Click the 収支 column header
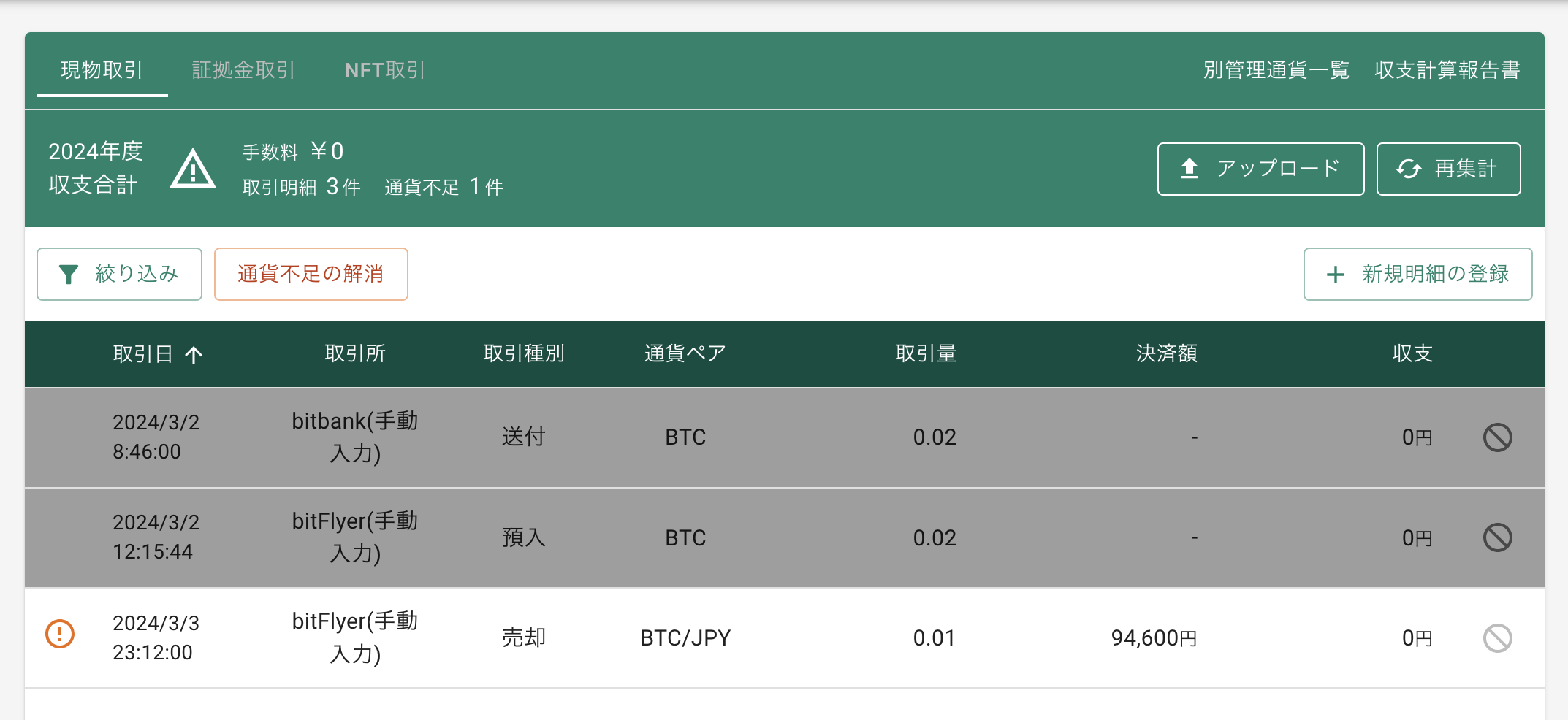The image size is (1568, 720). click(1412, 354)
